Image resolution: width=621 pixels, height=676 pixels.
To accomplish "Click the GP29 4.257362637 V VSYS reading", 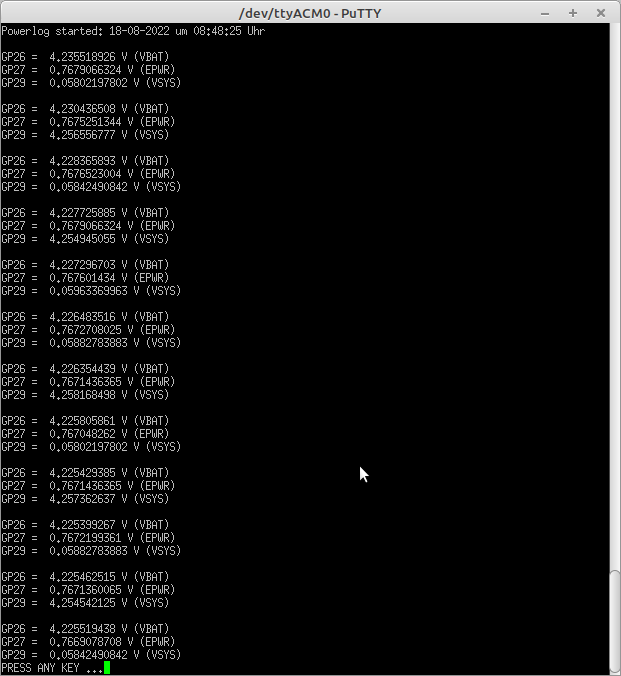I will pos(85,499).
